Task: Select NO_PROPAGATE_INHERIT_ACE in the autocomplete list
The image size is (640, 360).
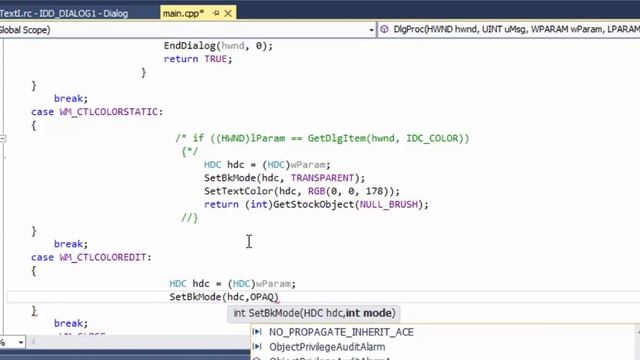Action: (341, 332)
